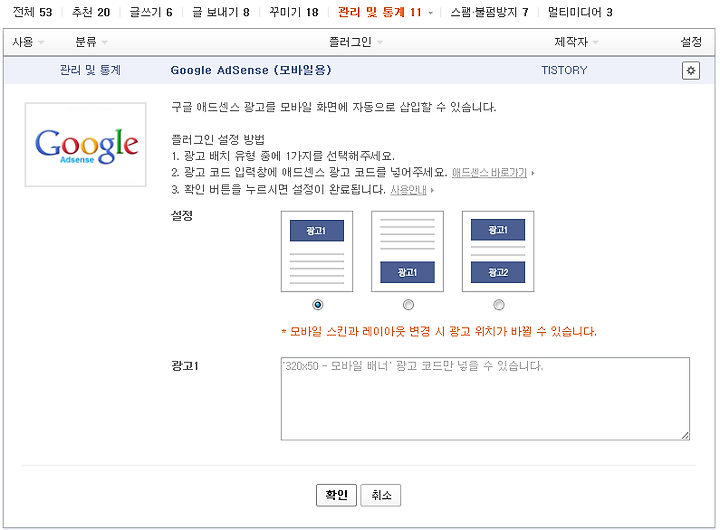Switch to the 글 보내기 8 tab
Image resolution: width=720 pixels, height=530 pixels.
(221, 12)
